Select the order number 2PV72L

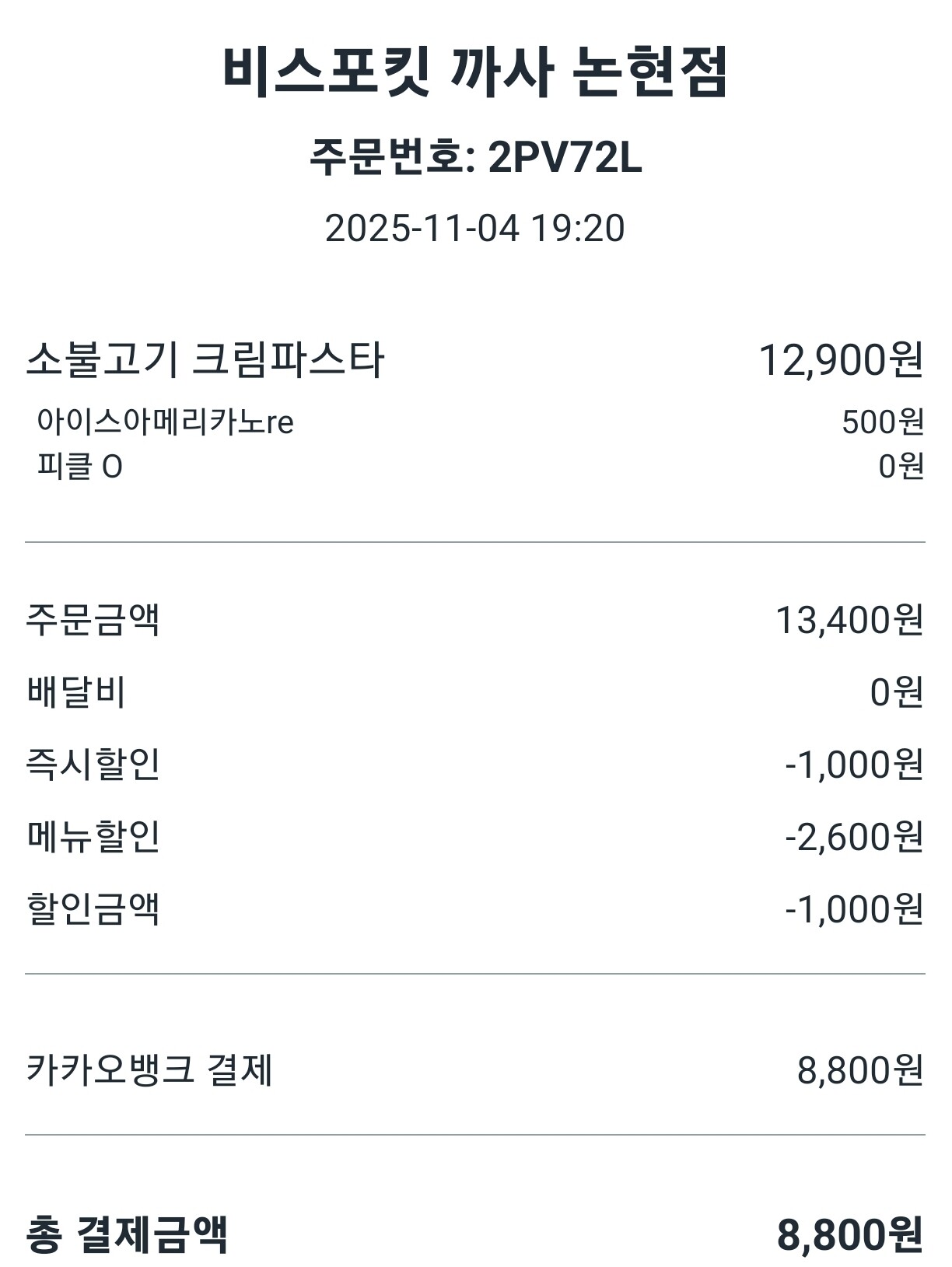(x=475, y=159)
